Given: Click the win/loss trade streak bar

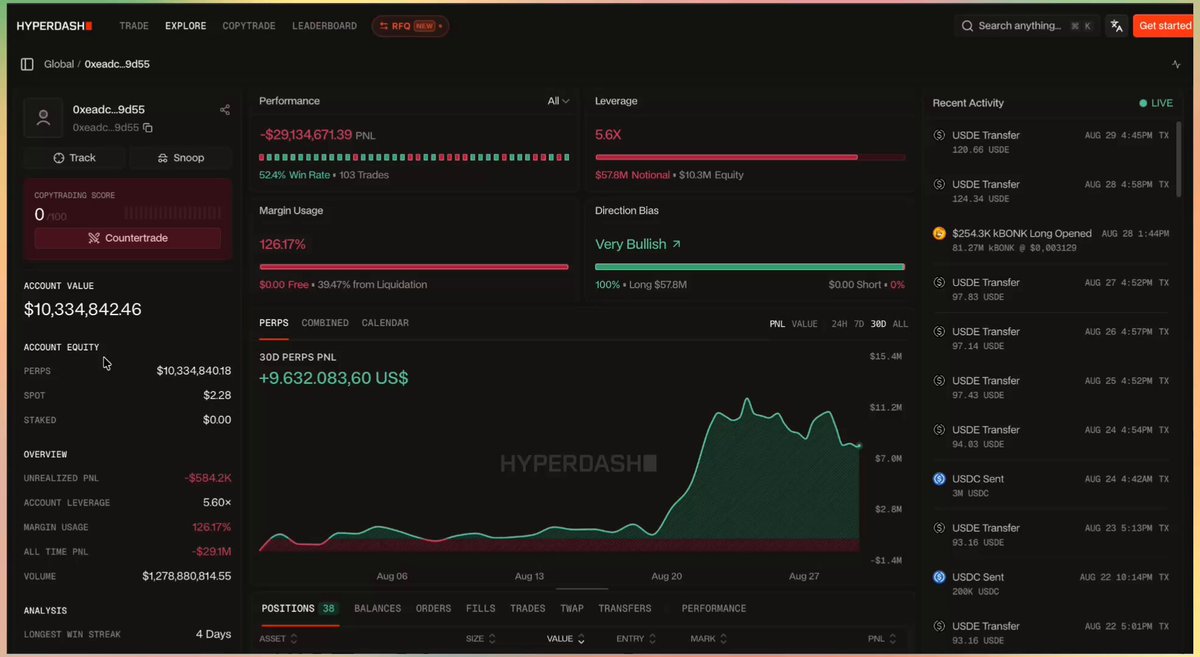Looking at the screenshot, I should pyautogui.click(x=414, y=157).
